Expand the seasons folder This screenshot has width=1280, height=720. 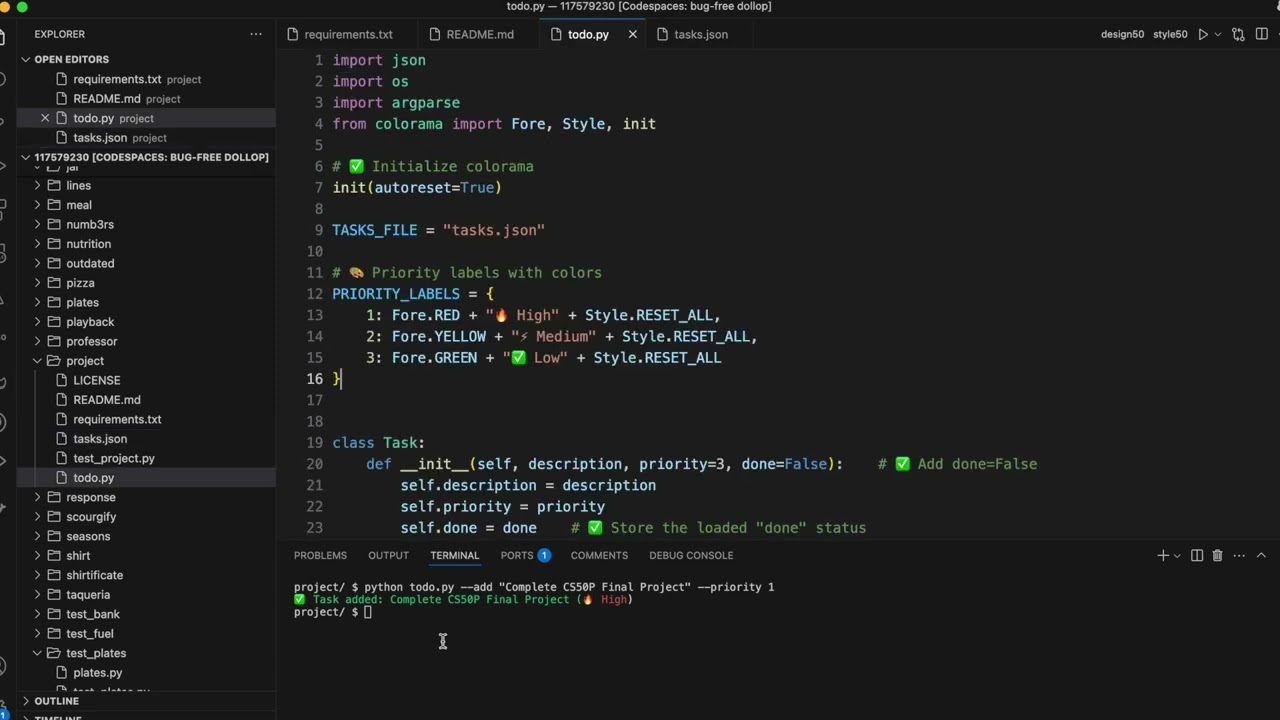tap(88, 537)
